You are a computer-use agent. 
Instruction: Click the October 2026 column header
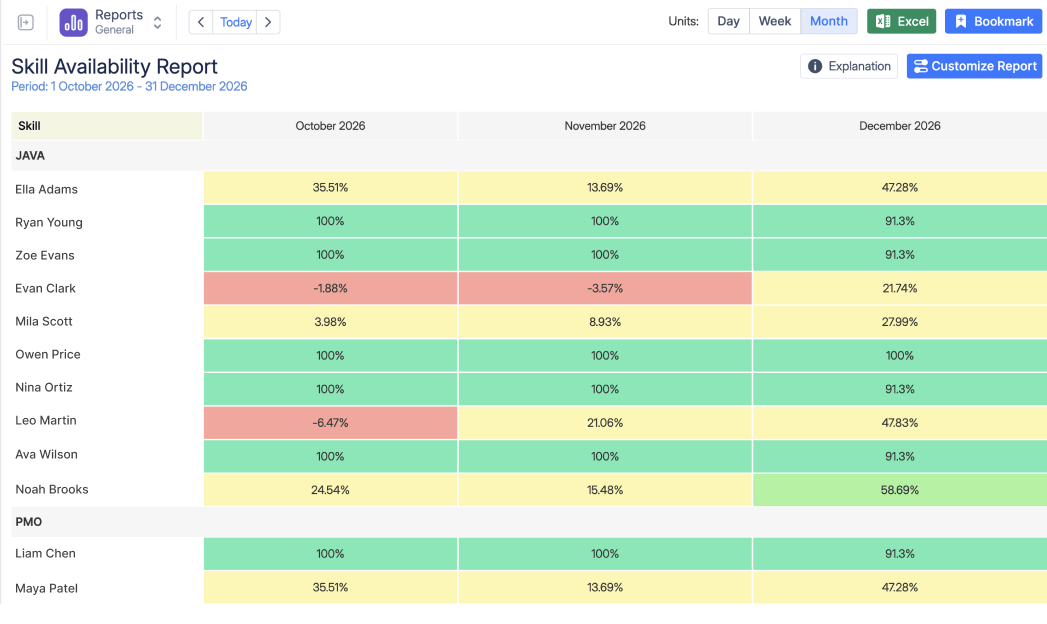coord(331,125)
